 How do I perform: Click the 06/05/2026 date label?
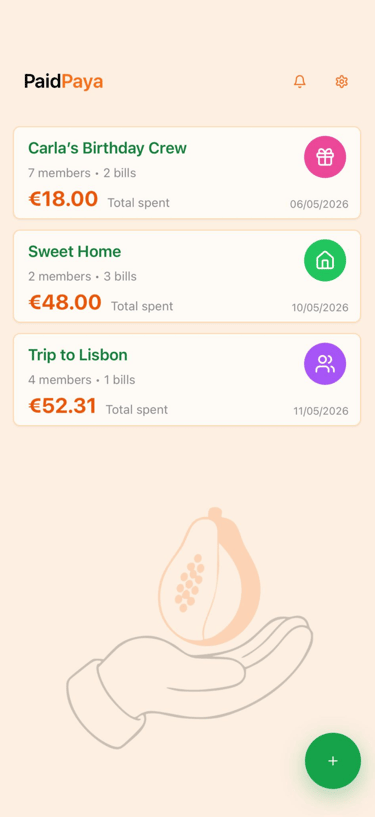click(x=319, y=204)
